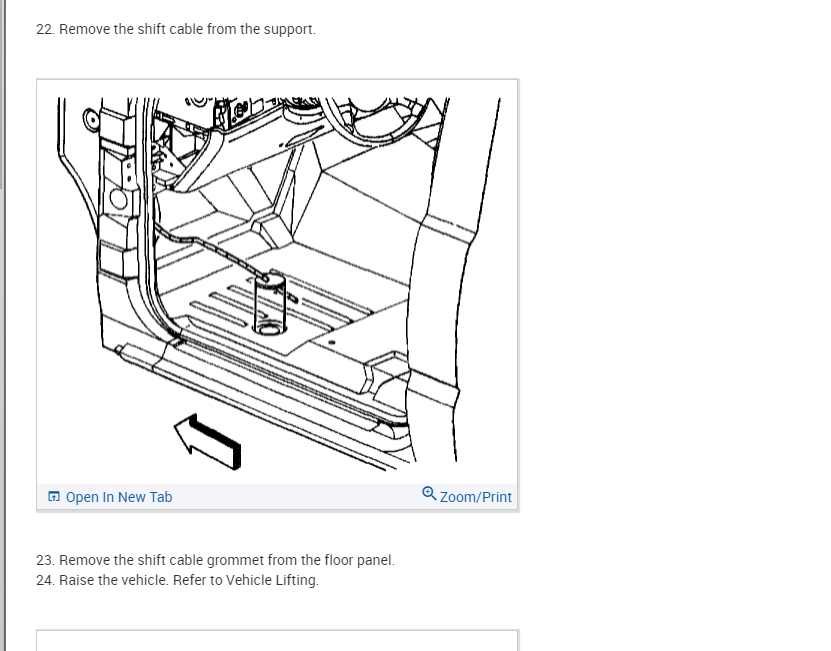The width and height of the screenshot is (831, 651).
Task: Click the cylindrical tube on the floor panel
Action: pos(269,304)
